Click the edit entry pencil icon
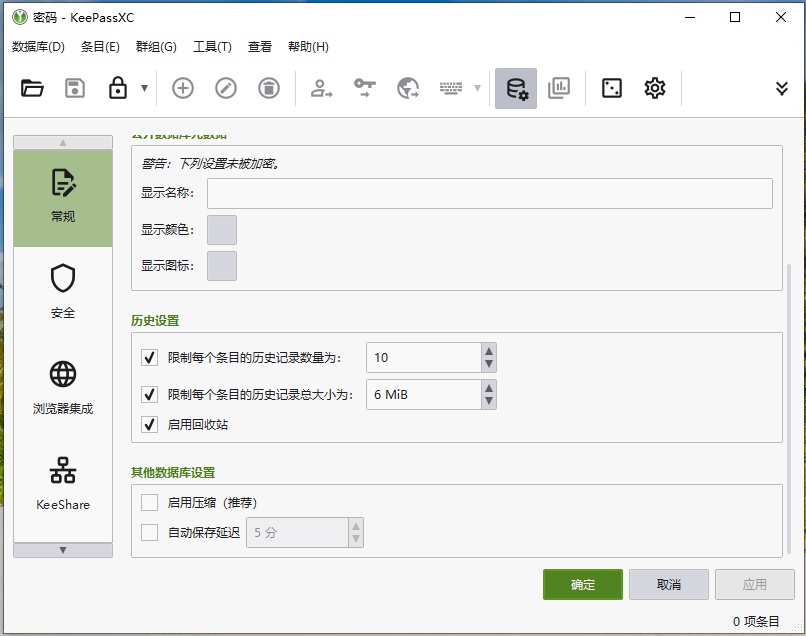Viewport: 806px width, 636px height. [226, 88]
